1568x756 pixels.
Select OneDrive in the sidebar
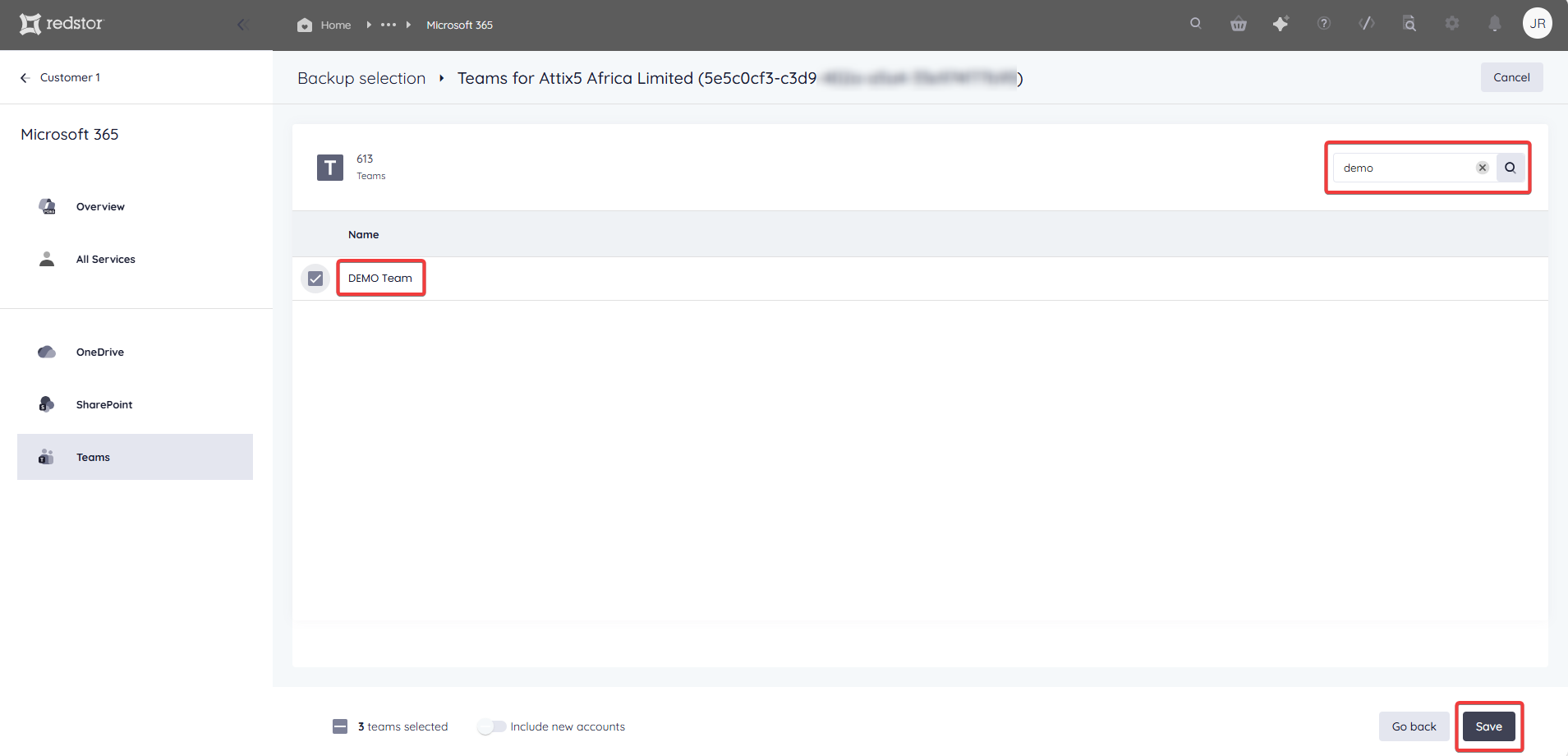(x=135, y=352)
